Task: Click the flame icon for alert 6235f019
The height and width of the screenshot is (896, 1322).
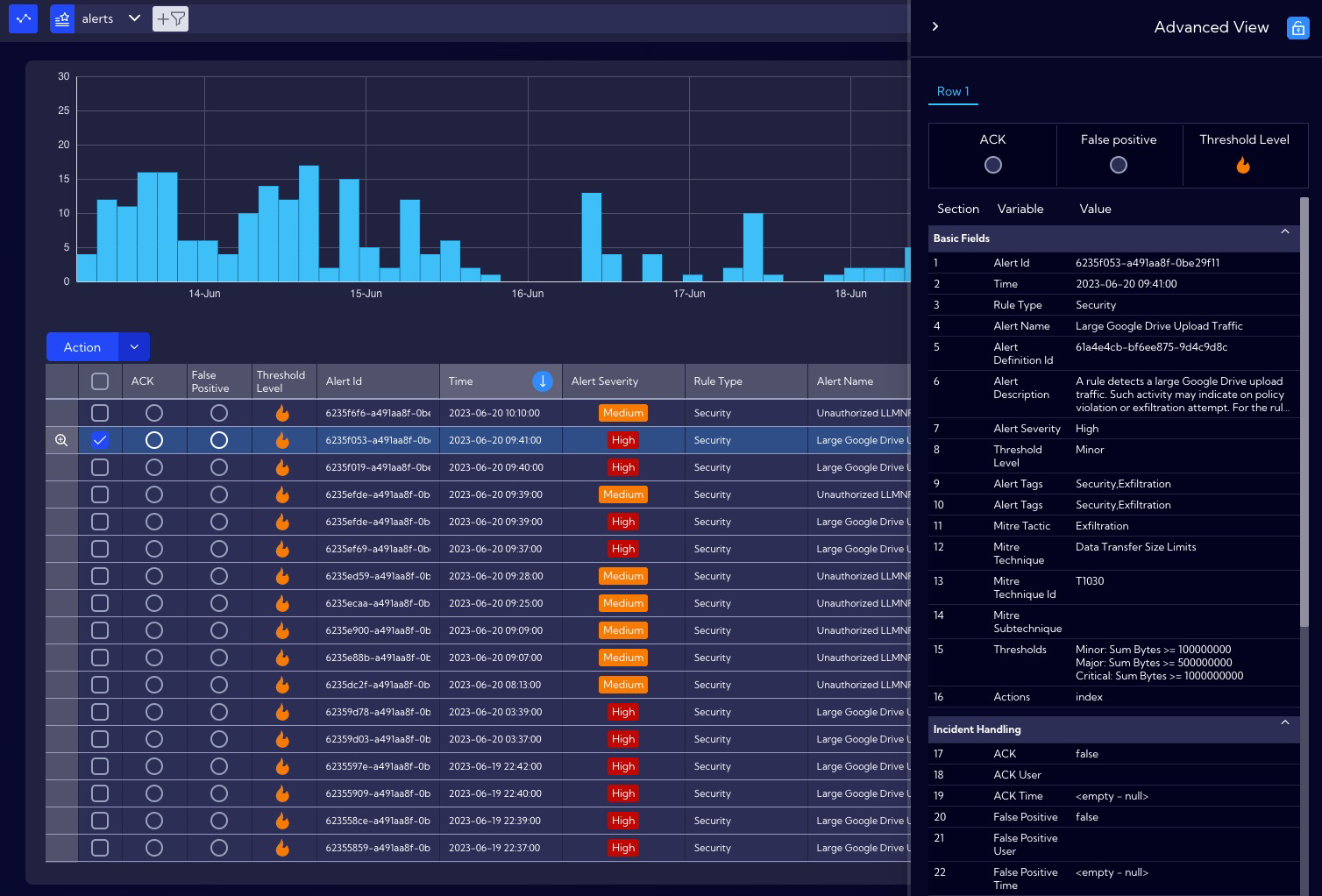Action: (282, 467)
